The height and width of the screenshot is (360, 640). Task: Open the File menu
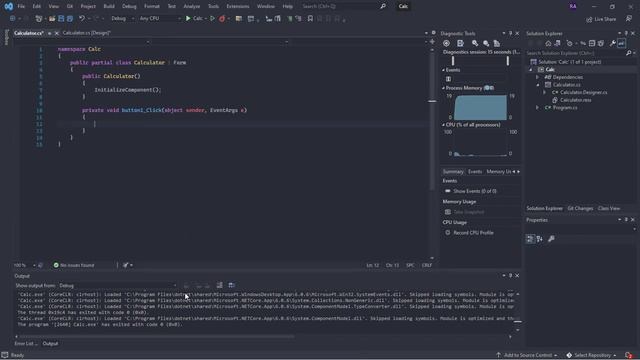[21, 6]
